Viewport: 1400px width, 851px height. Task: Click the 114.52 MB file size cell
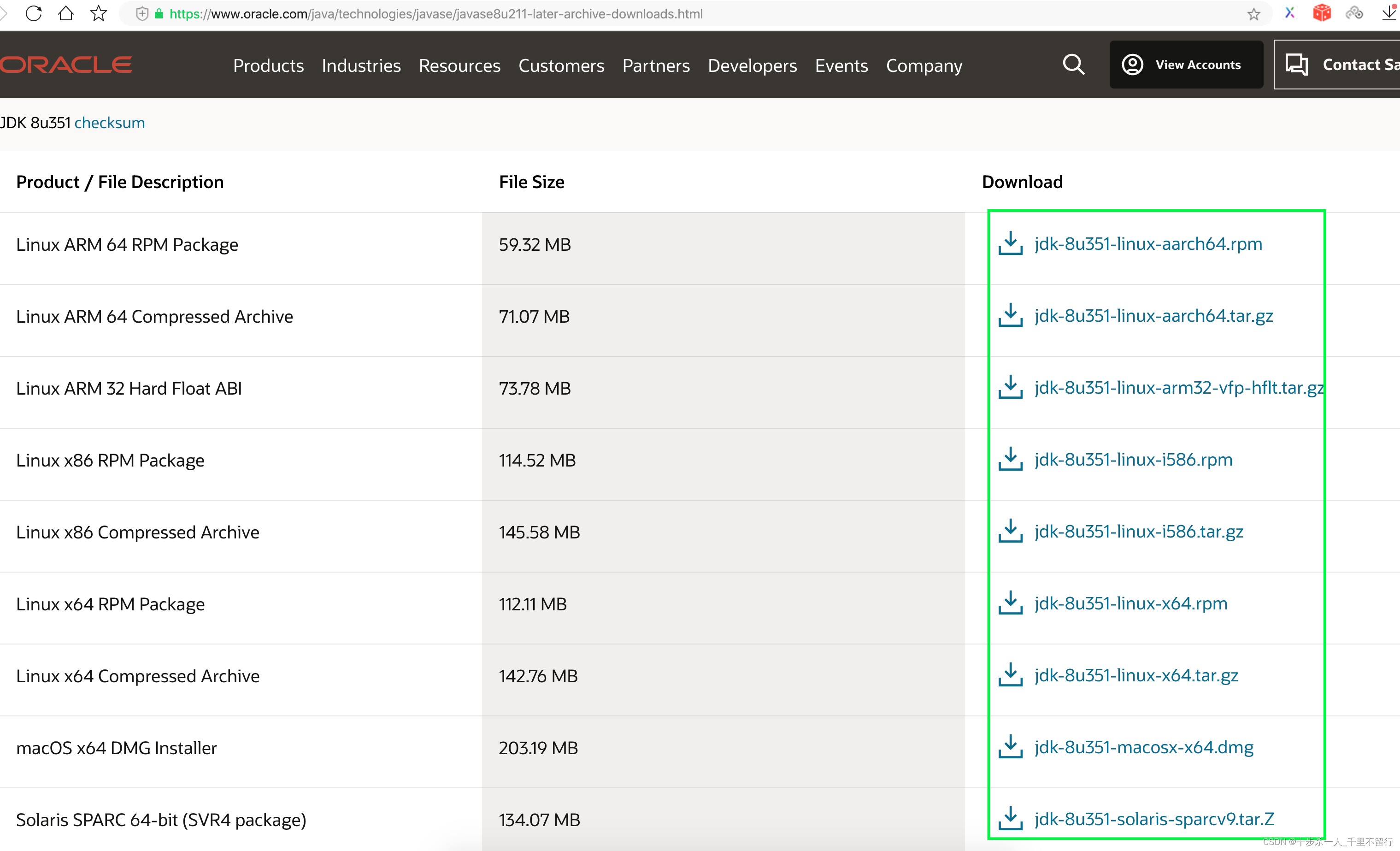[x=724, y=464]
